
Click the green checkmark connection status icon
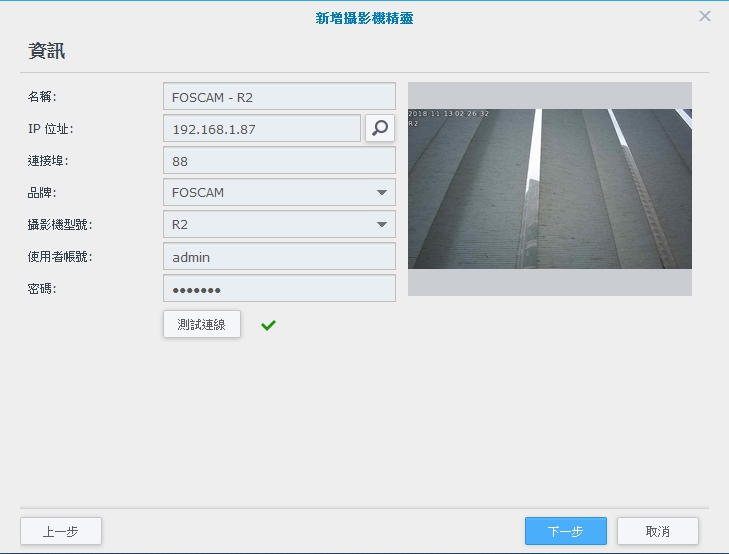[268, 325]
